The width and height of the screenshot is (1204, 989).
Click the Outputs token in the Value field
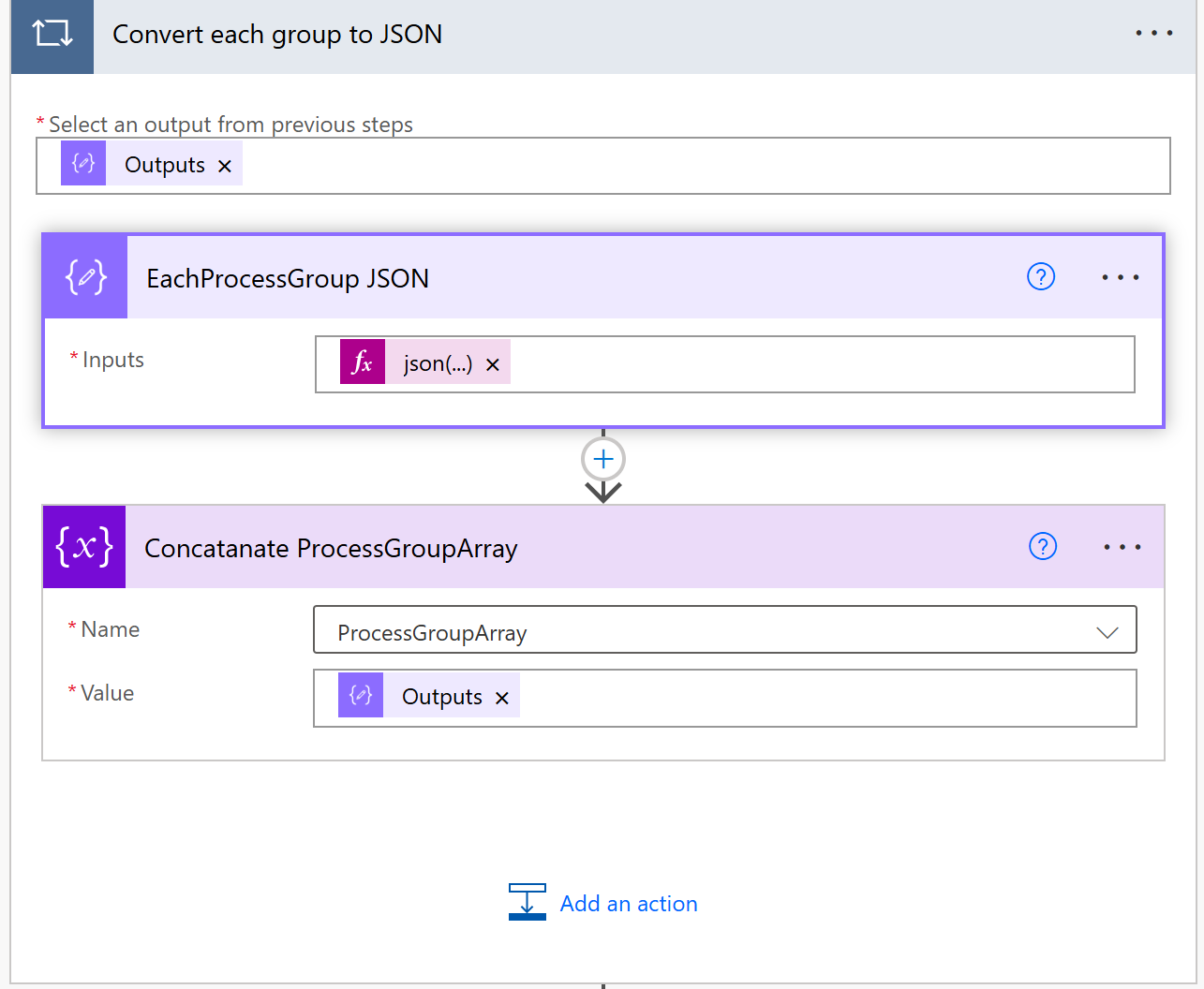pyautogui.click(x=441, y=696)
